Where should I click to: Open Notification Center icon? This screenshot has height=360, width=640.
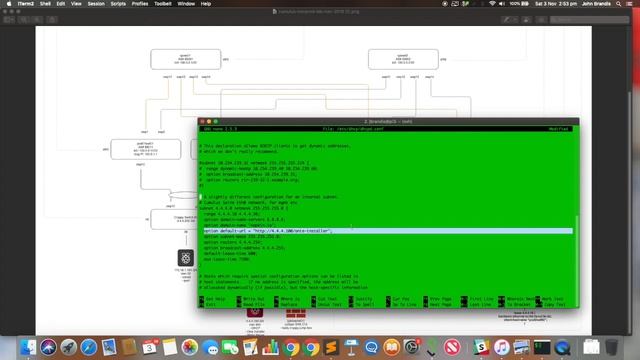click(x=630, y=4)
